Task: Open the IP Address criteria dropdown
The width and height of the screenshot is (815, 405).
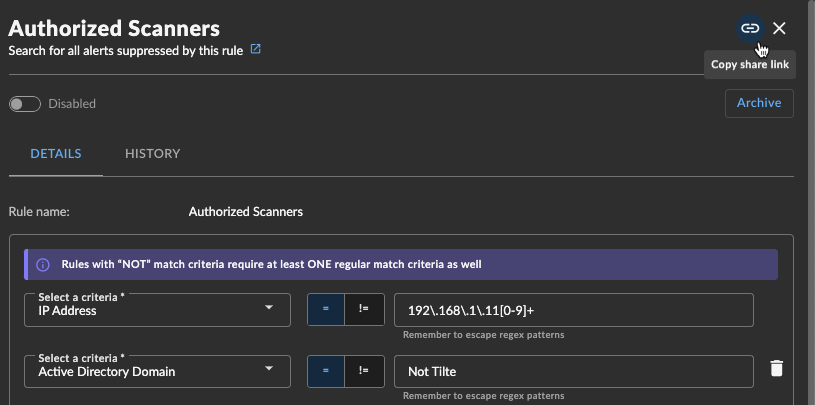Action: [157, 310]
